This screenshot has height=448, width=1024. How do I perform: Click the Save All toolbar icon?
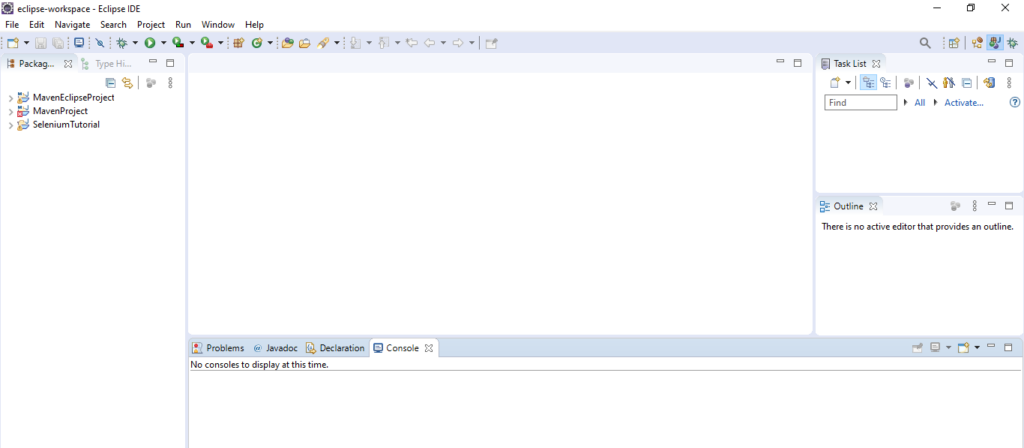pyautogui.click(x=57, y=43)
